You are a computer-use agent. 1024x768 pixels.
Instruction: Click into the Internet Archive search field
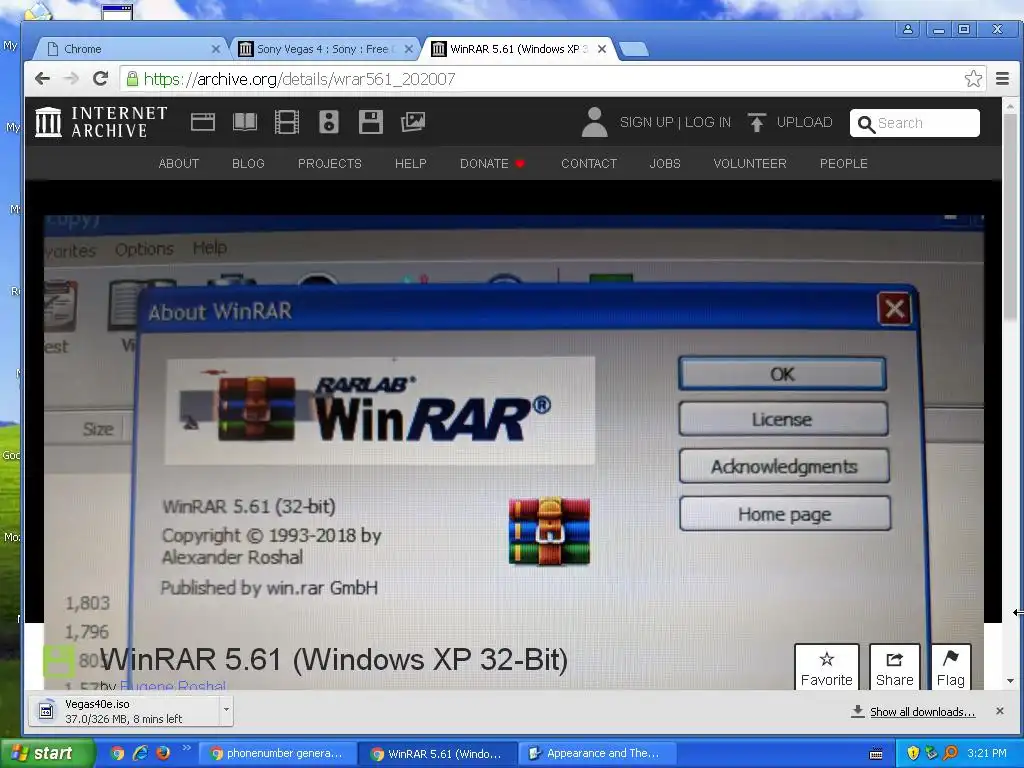click(914, 123)
